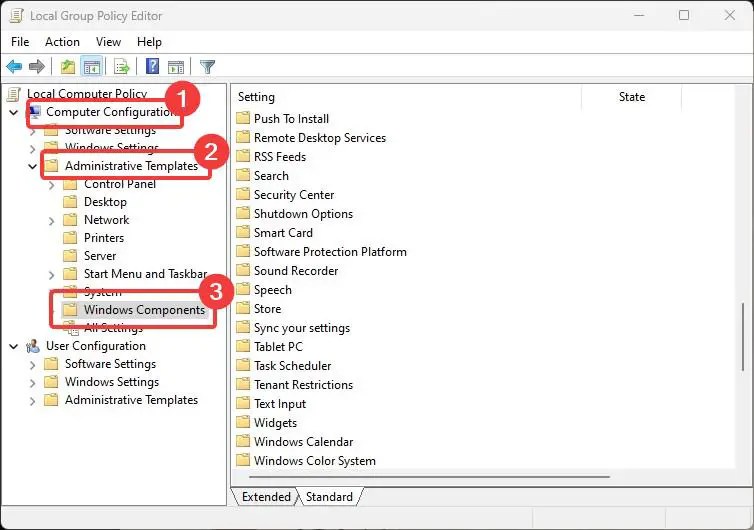Viewport: 754px width, 530px height.
Task: Switch to the Standard tab
Action: tap(329, 496)
